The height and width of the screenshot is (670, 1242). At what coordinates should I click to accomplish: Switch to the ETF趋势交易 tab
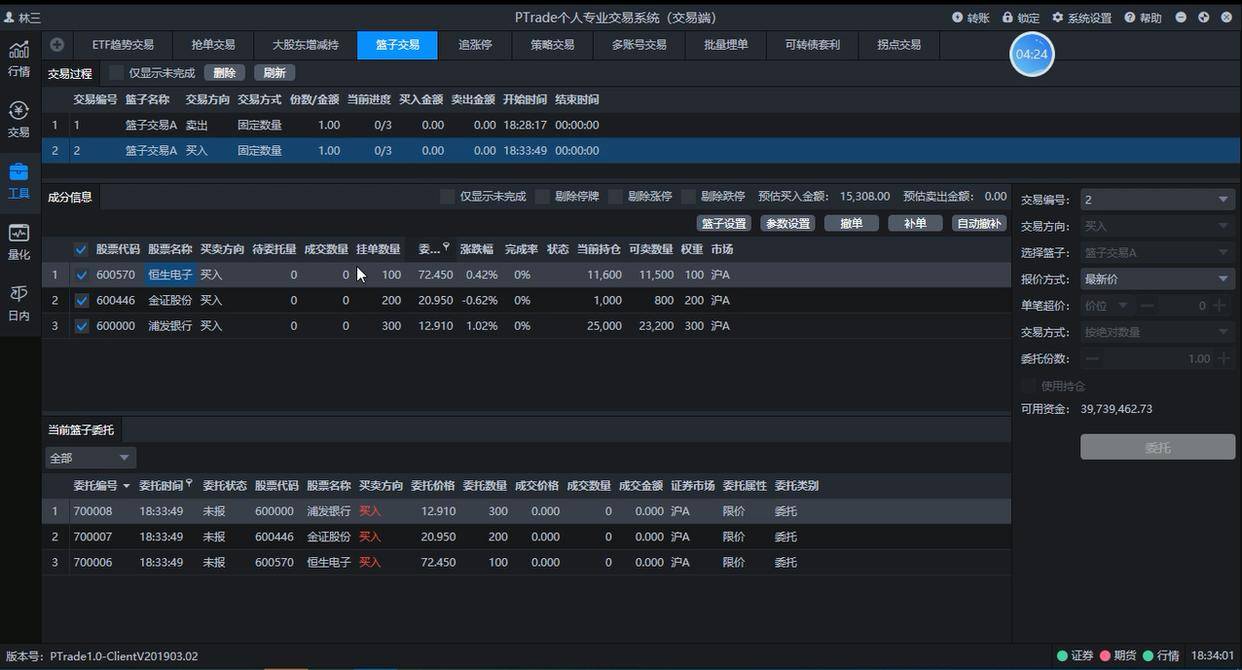123,45
